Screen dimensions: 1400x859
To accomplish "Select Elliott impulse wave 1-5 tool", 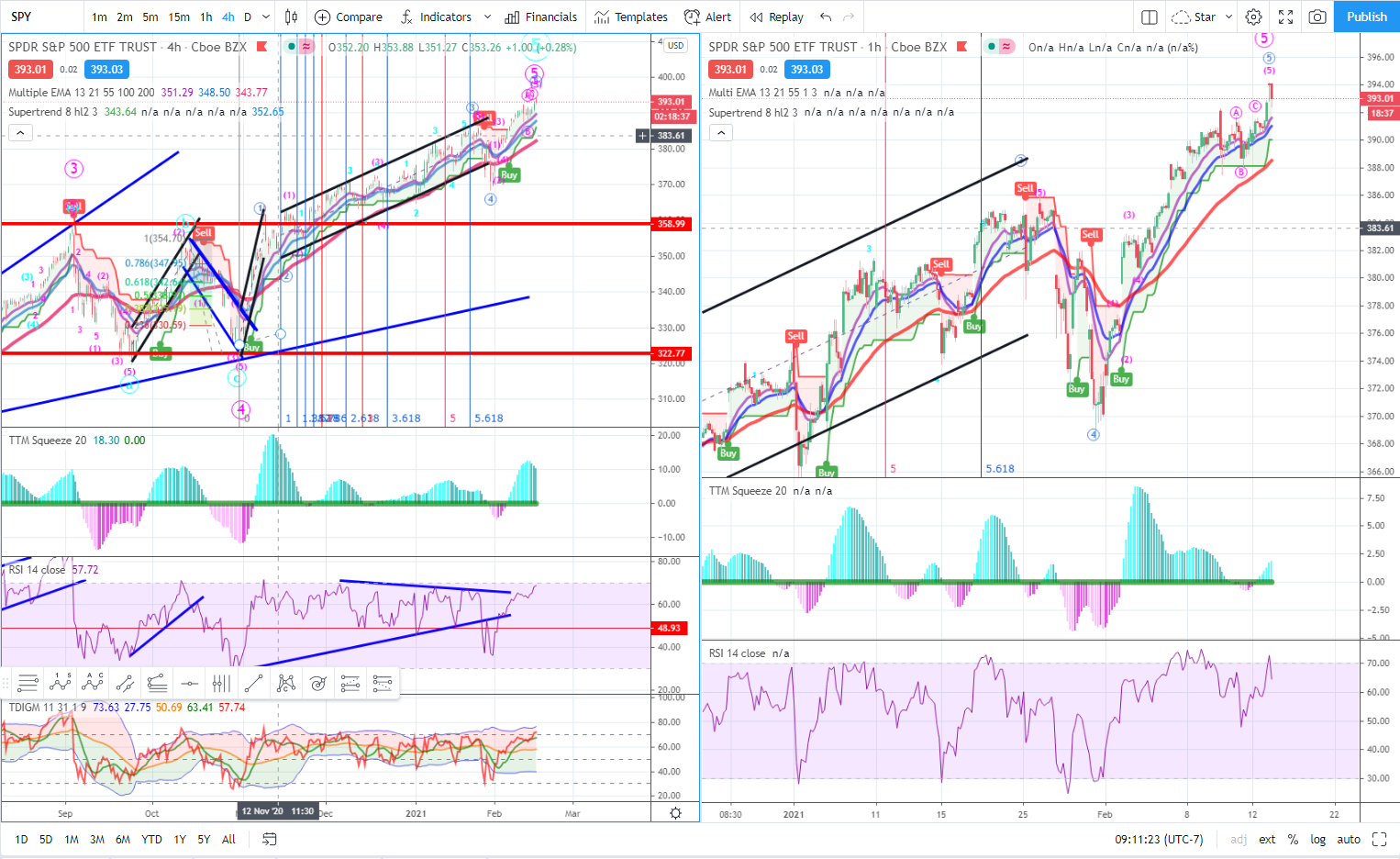I will (61, 683).
